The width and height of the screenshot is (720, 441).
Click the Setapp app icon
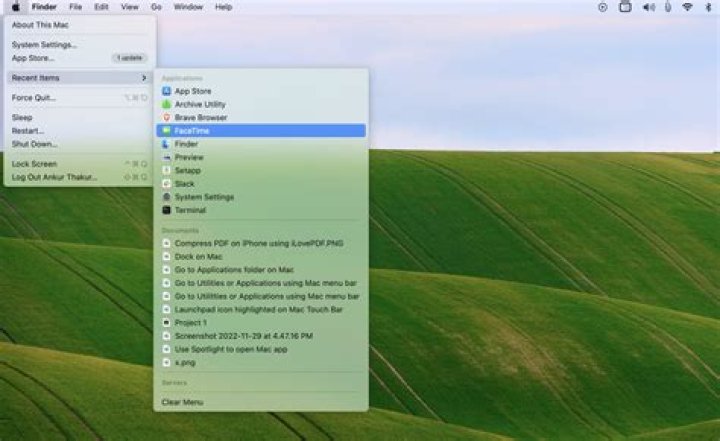[x=167, y=170]
